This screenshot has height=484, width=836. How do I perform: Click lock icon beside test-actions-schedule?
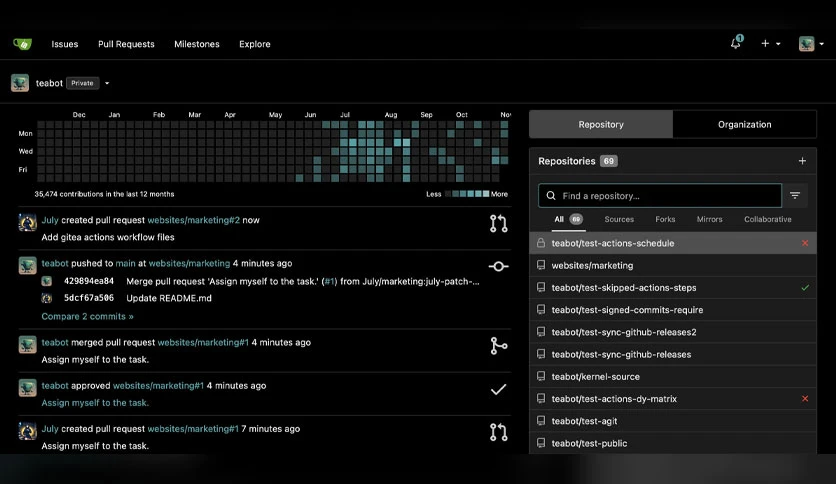pyautogui.click(x=541, y=243)
